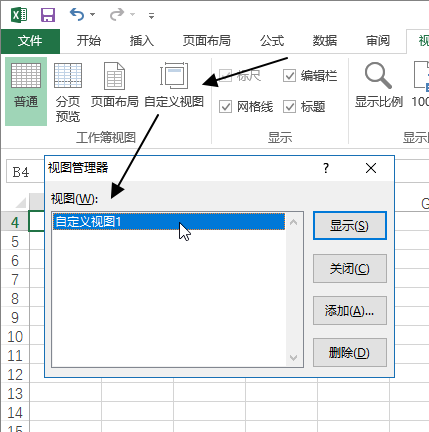Open the redo history dropdown arrow
The width and height of the screenshot is (429, 432).
click(133, 15)
